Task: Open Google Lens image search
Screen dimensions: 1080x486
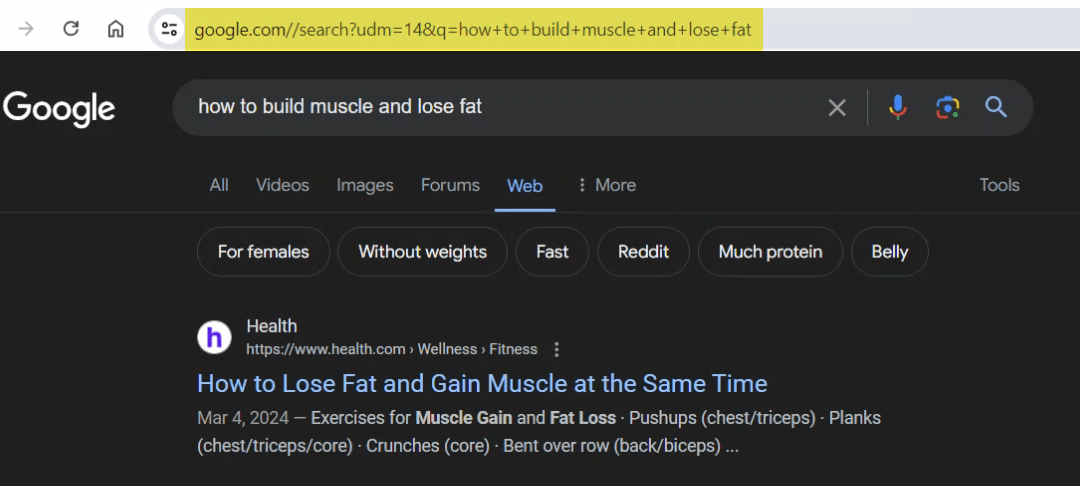Action: tap(947, 107)
